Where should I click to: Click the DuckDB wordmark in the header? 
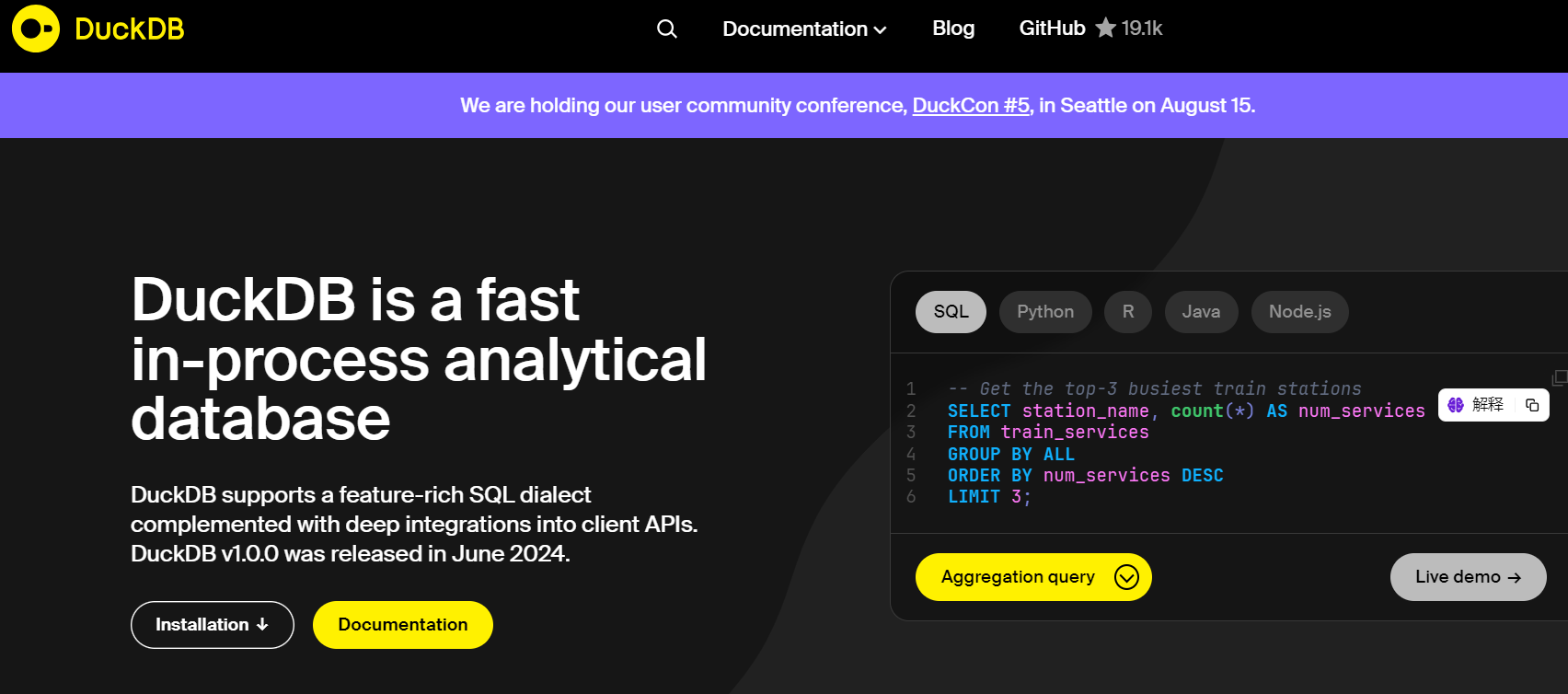129,29
